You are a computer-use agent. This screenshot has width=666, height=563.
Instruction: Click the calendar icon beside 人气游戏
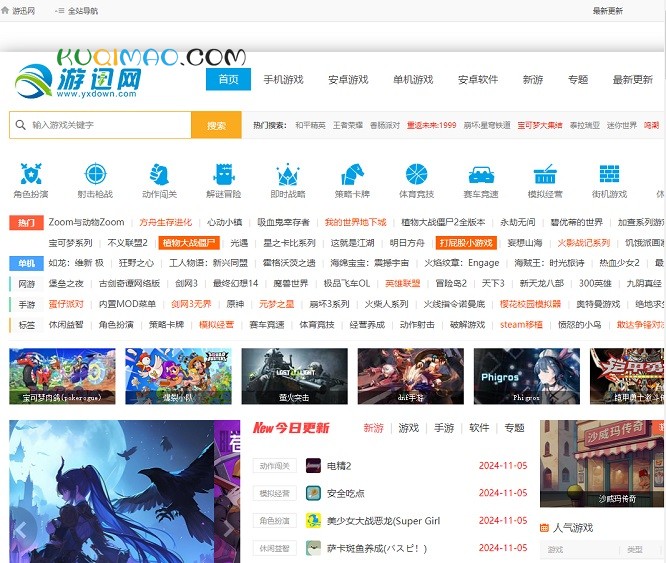coord(544,528)
